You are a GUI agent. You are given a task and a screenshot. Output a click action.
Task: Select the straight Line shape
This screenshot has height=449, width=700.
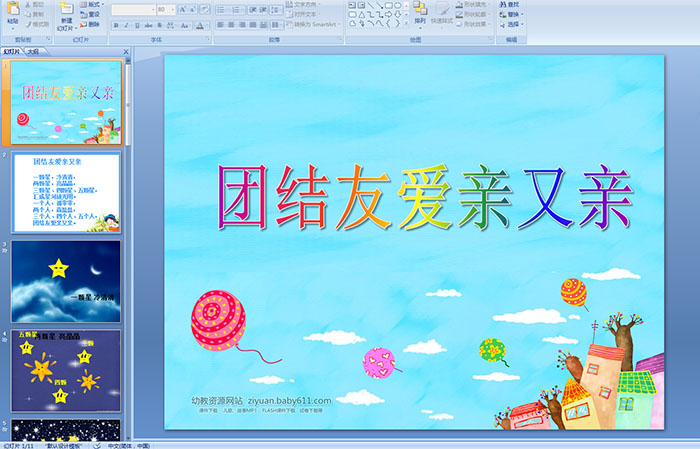point(371,5)
